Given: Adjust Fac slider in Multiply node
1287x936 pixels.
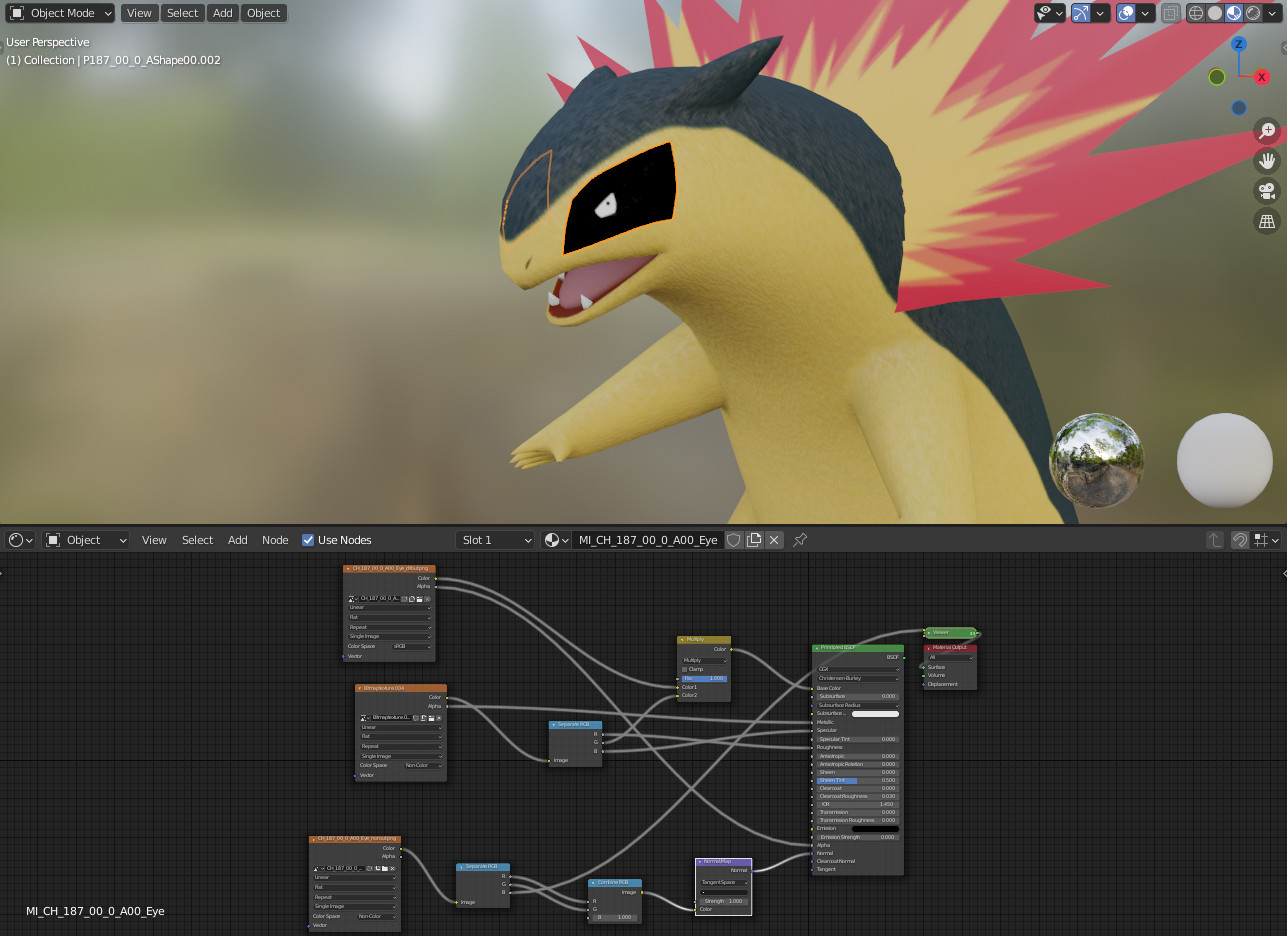Looking at the screenshot, I should [x=705, y=678].
